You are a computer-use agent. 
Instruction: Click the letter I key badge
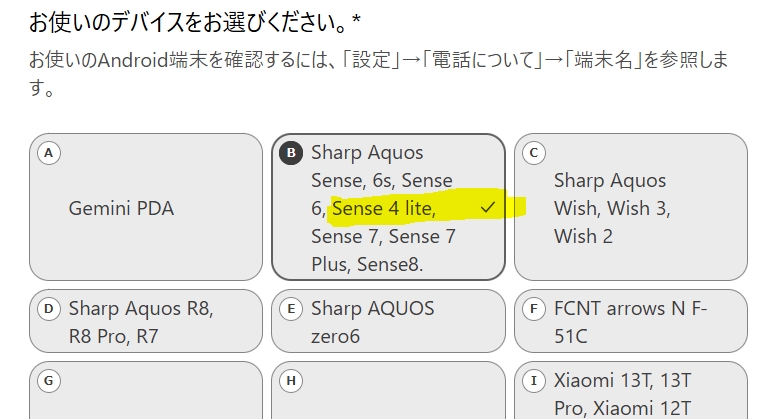pyautogui.click(x=533, y=381)
